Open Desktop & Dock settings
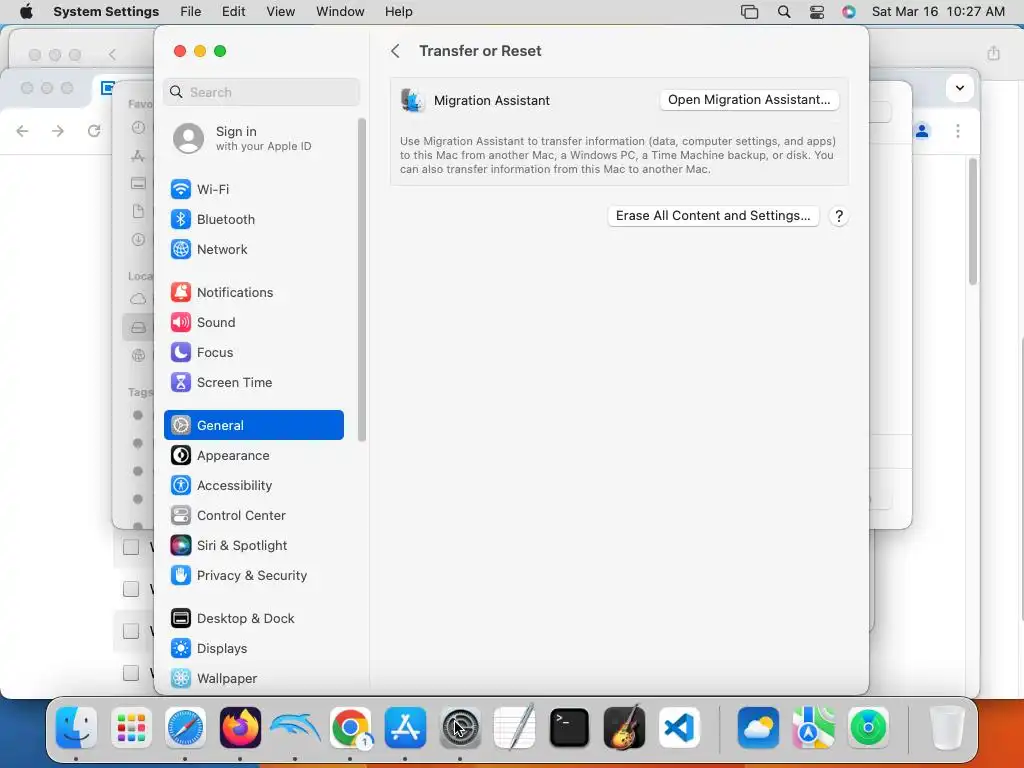1024x768 pixels. click(253, 618)
